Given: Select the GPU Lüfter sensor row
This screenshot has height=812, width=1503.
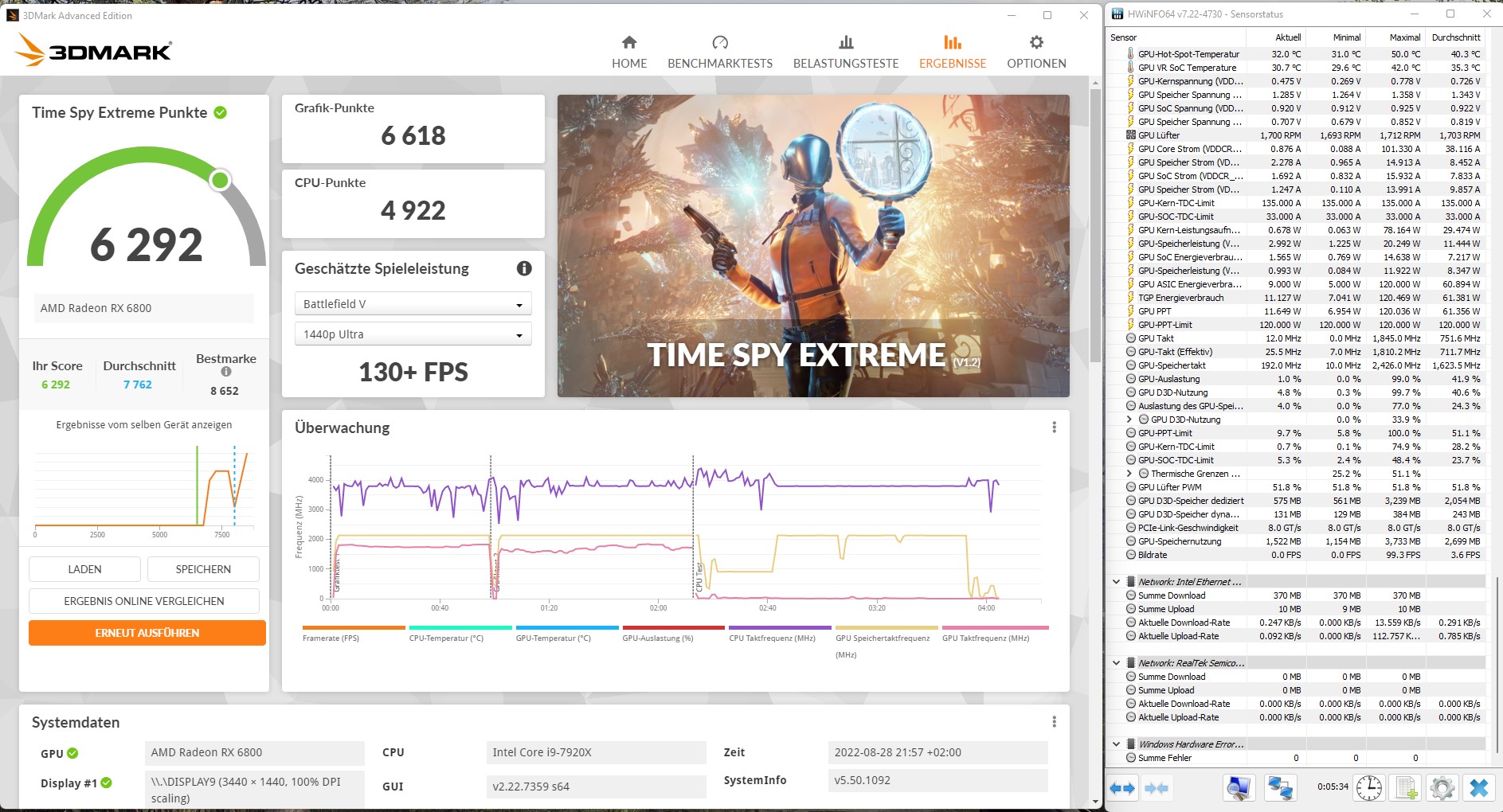Looking at the screenshot, I should [x=1296, y=135].
